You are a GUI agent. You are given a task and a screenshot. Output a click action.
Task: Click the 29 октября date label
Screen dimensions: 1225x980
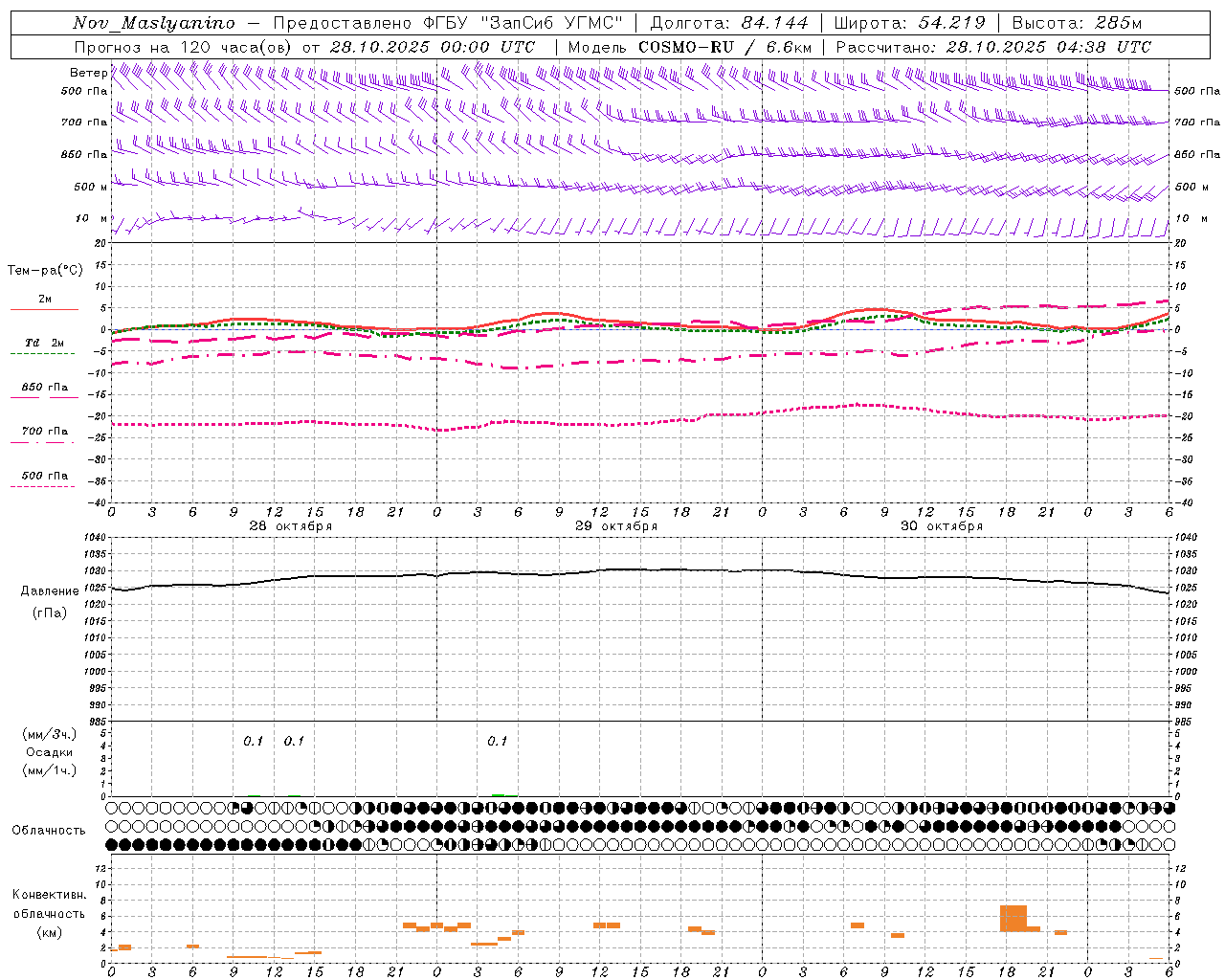tap(616, 526)
